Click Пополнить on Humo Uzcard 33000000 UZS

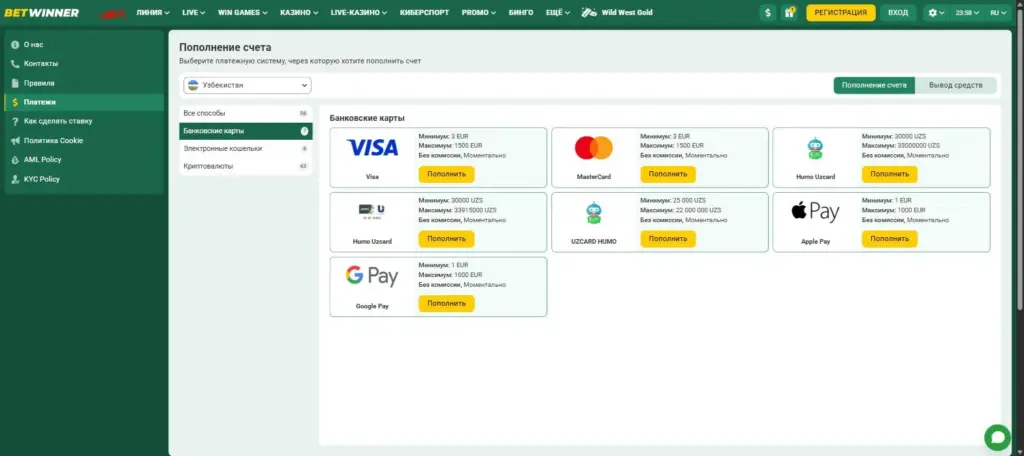[x=889, y=174]
